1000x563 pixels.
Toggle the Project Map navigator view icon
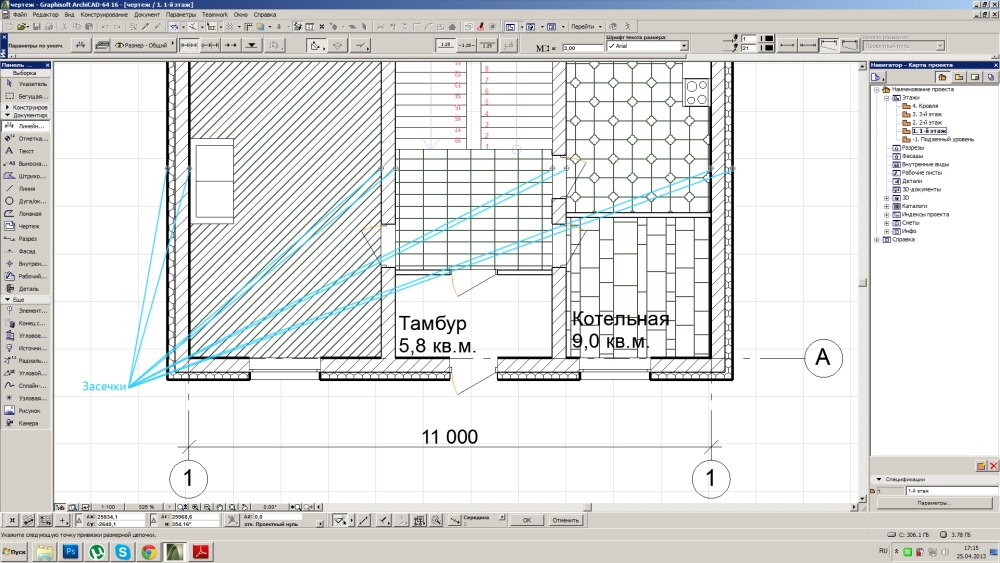(x=942, y=77)
